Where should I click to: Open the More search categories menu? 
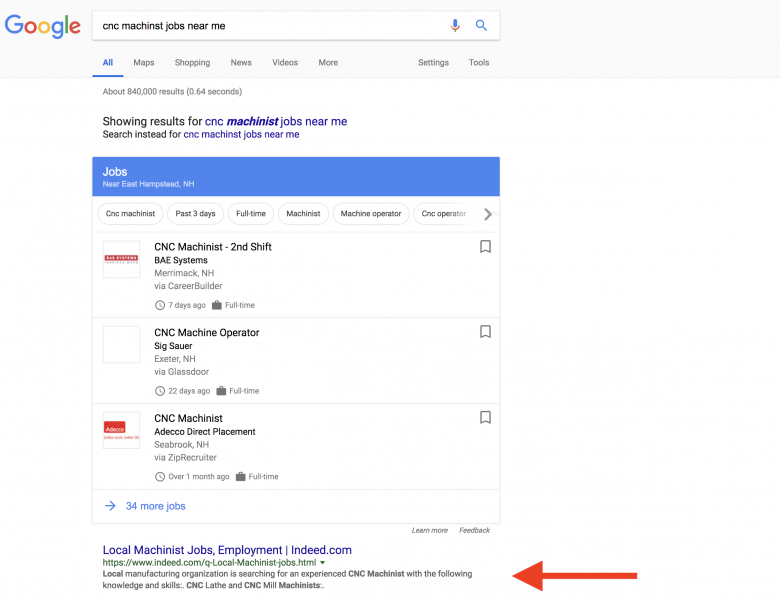coord(328,63)
